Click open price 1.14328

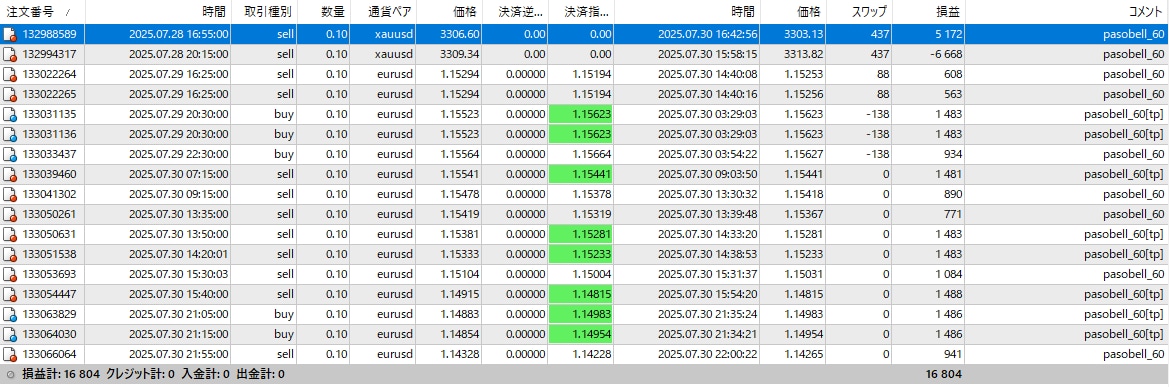[461, 354]
